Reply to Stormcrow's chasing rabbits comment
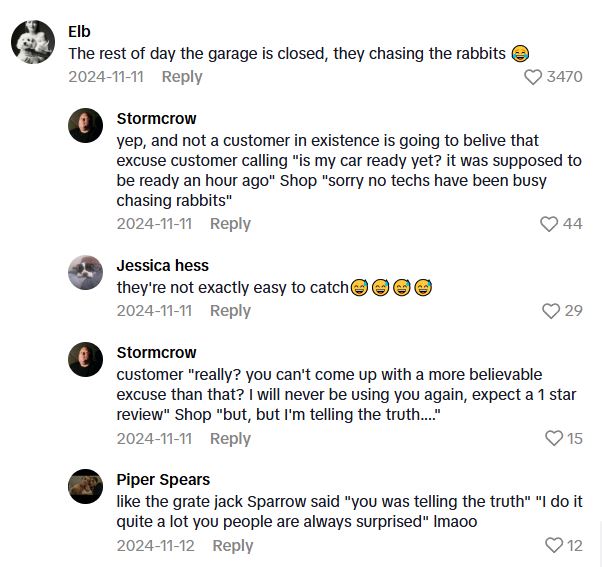This screenshot has width=602, height=567. click(230, 224)
